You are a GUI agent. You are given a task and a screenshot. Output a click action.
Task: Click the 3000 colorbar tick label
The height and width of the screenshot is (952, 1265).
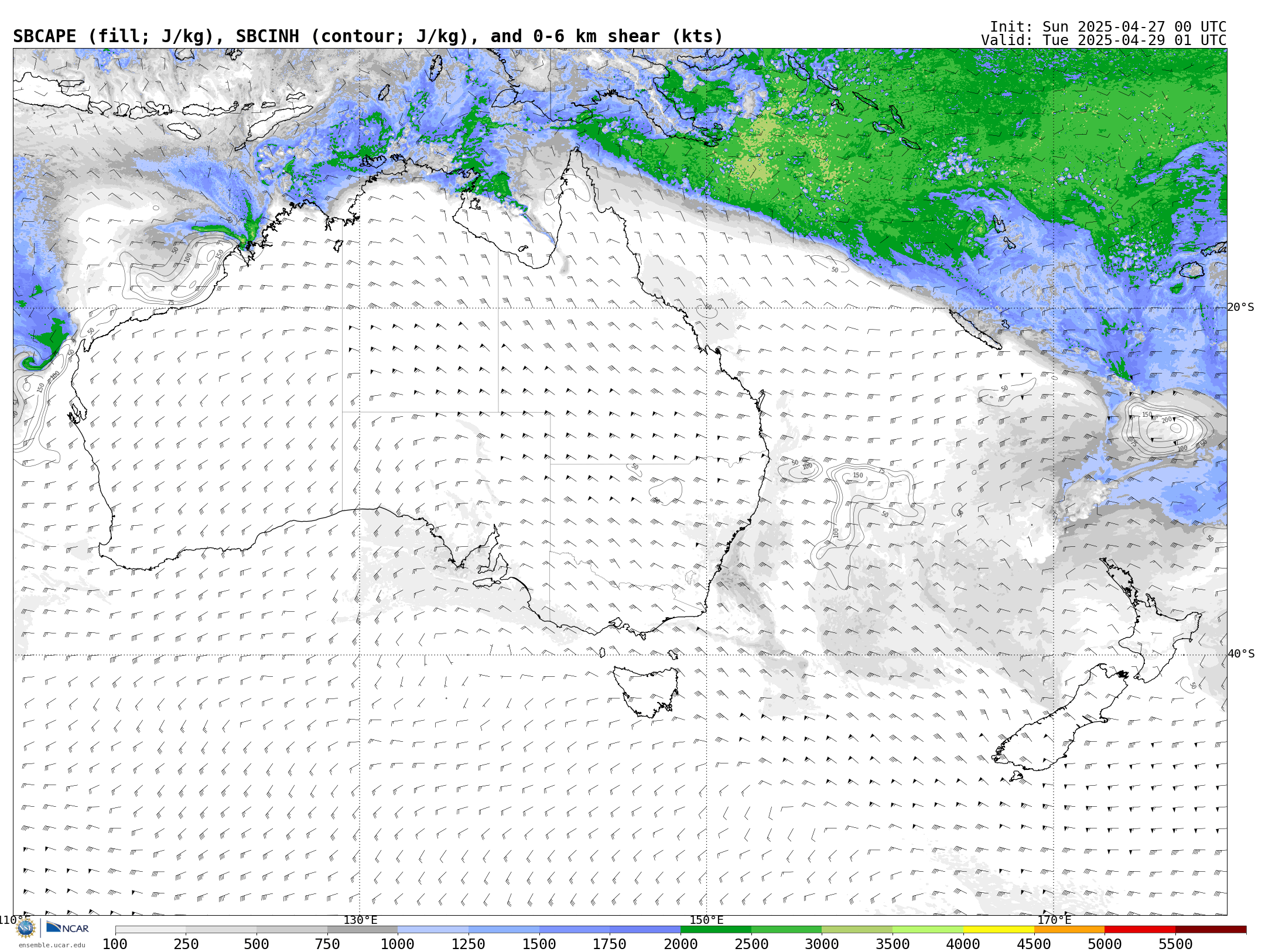[x=822, y=944]
